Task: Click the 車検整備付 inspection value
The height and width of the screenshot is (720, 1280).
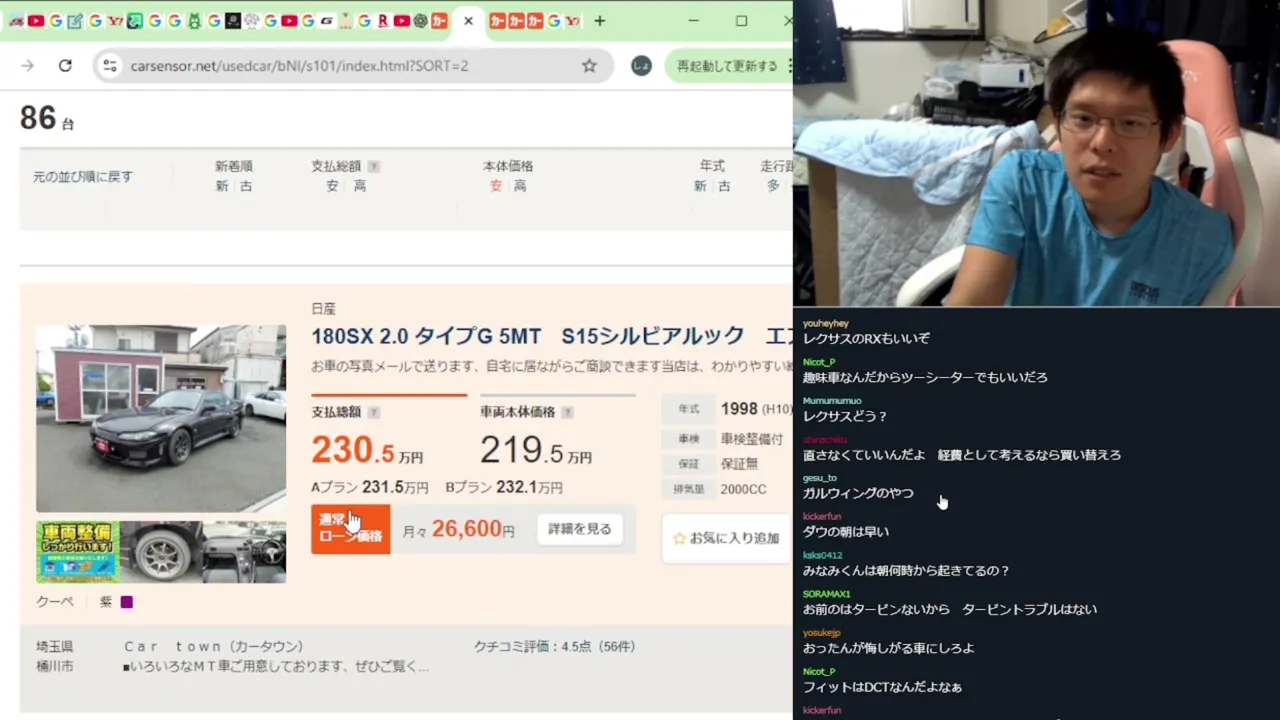Action: pyautogui.click(x=752, y=439)
